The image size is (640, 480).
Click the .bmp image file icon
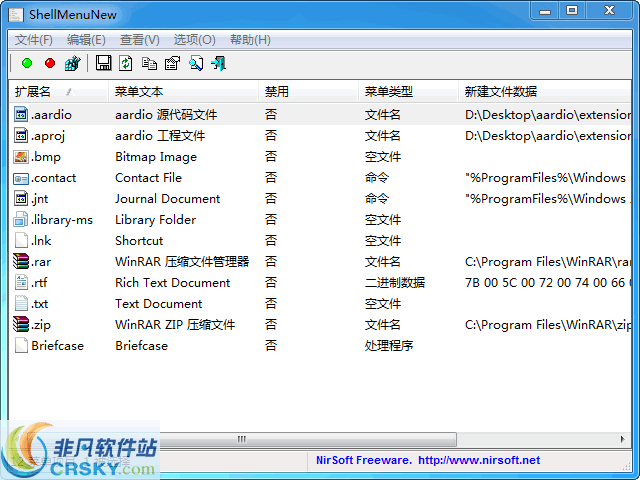[x=21, y=157]
